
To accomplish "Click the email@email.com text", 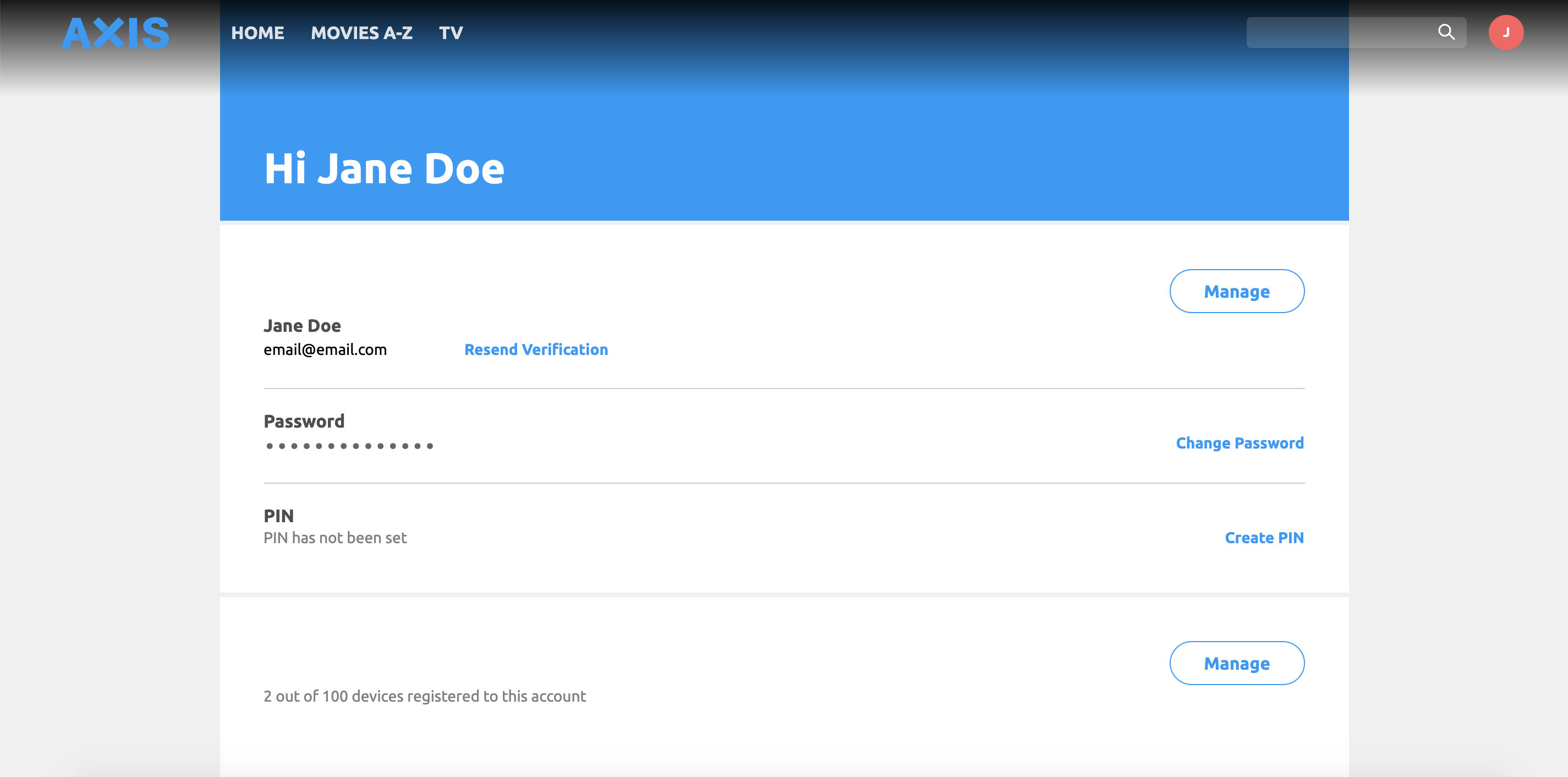I will pos(325,349).
